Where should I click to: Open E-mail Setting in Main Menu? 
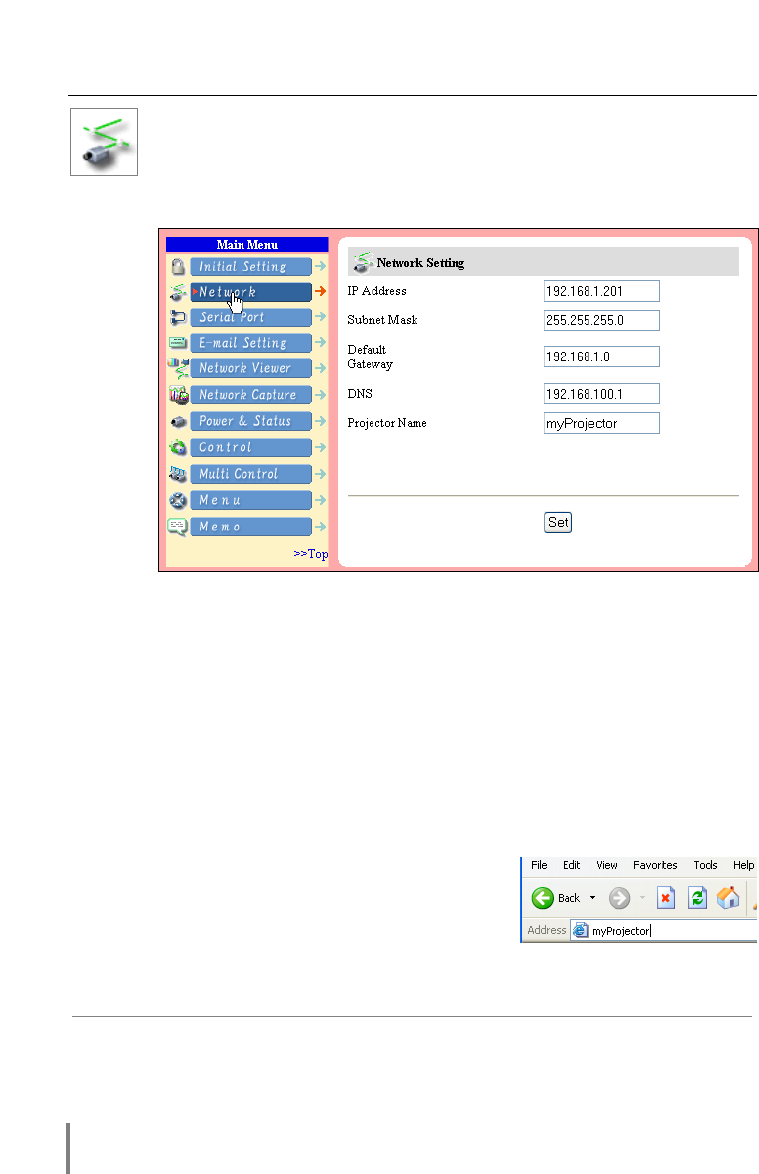pyautogui.click(x=251, y=343)
